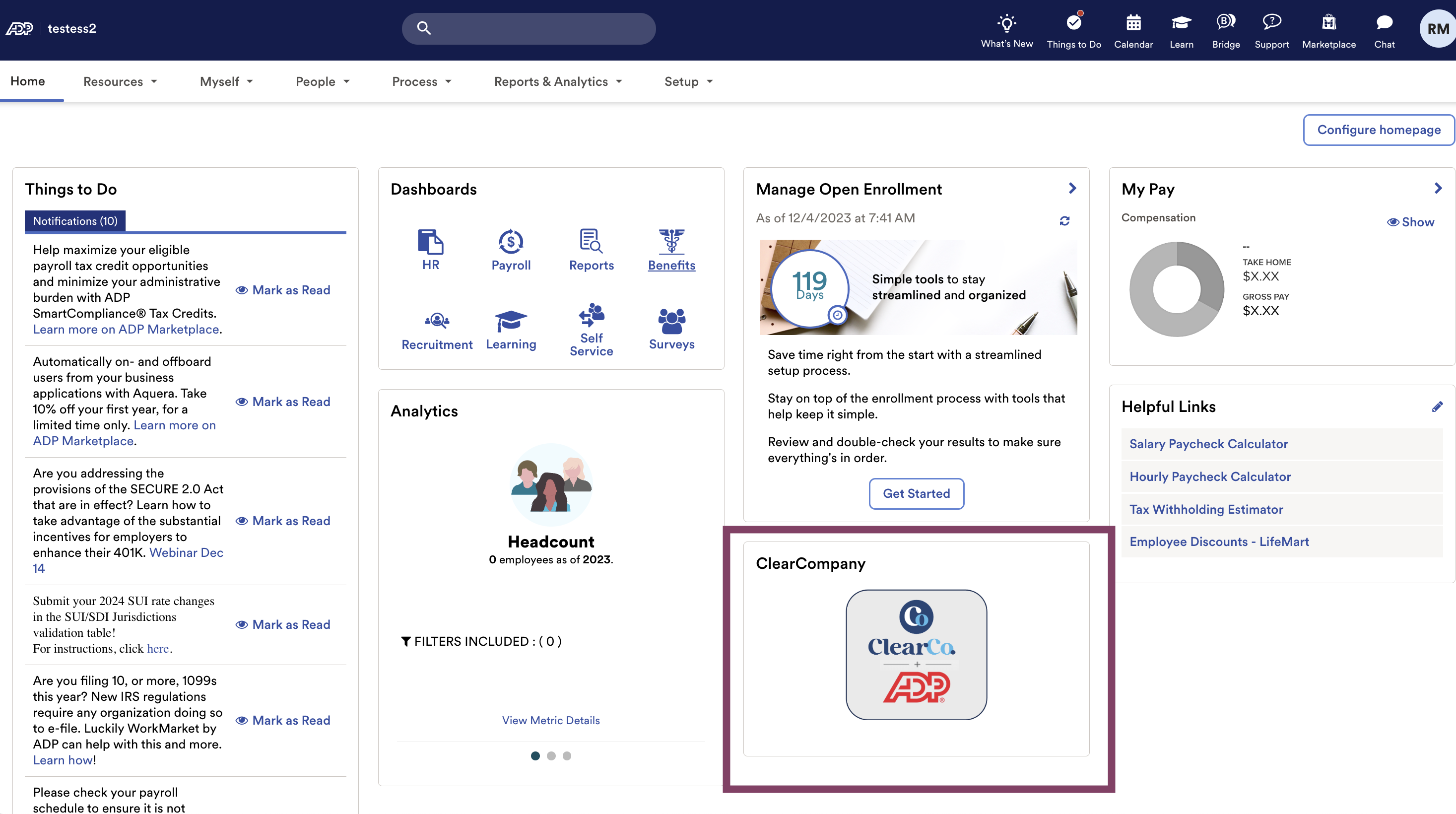
Task: Open Manage Open Enrollment chevron arrow
Action: [x=1072, y=188]
